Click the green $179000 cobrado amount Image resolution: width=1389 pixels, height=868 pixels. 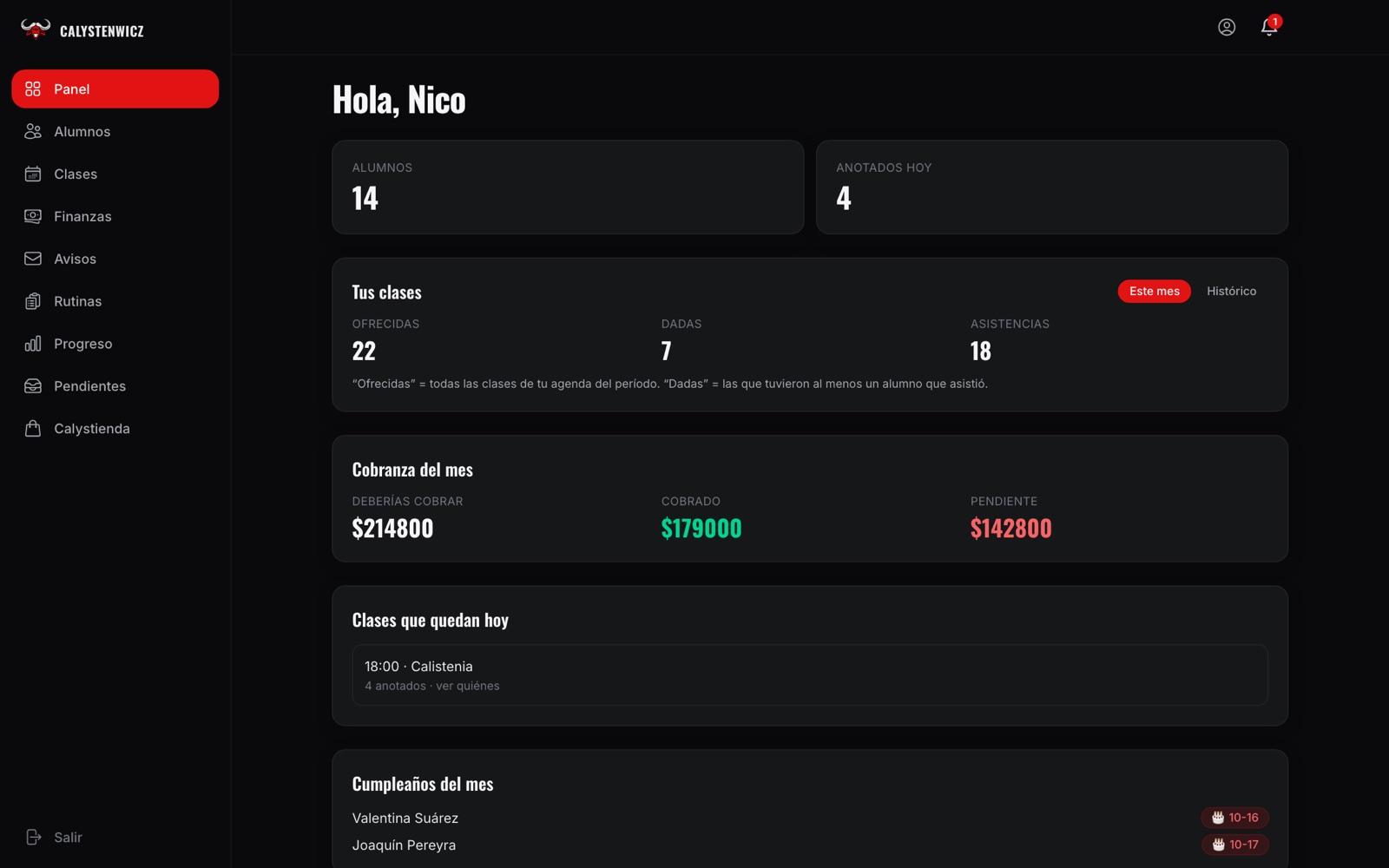pos(701,528)
